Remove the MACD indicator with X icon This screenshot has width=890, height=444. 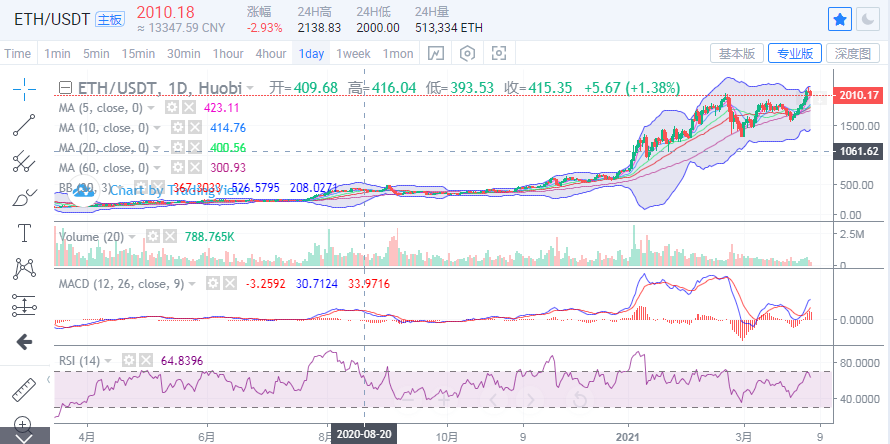(x=228, y=284)
